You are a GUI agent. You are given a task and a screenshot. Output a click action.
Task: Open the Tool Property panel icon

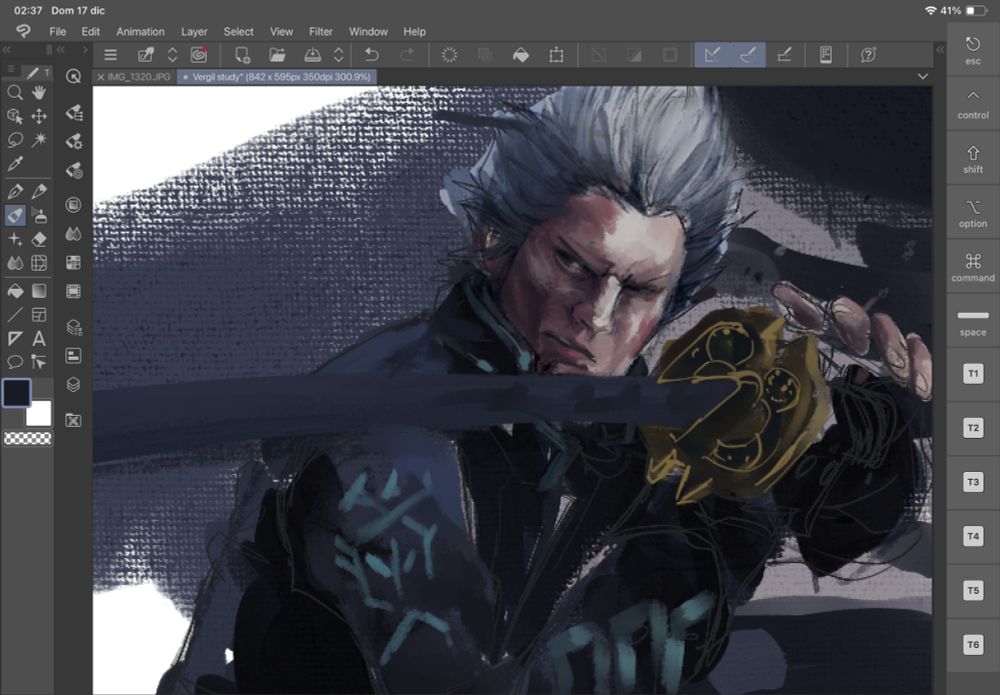pos(73,141)
